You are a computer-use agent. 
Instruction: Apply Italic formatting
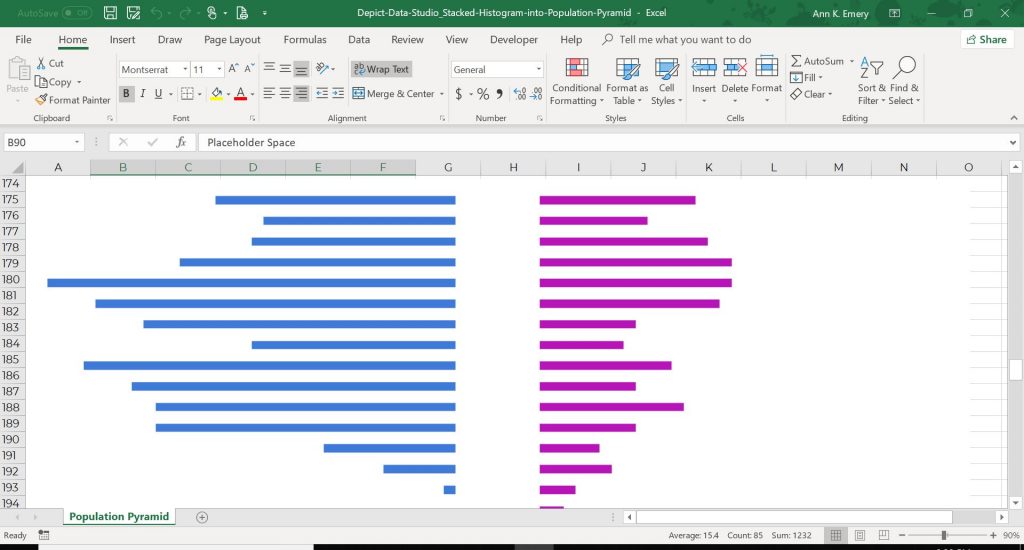[142, 93]
